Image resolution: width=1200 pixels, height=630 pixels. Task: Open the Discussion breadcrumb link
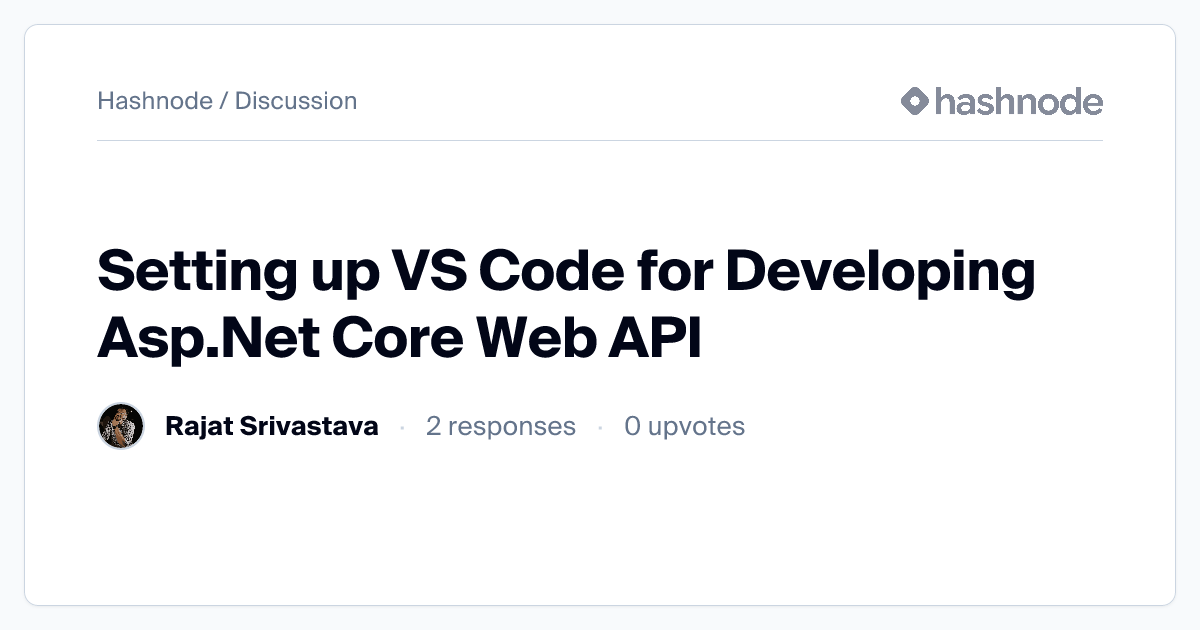(x=296, y=100)
